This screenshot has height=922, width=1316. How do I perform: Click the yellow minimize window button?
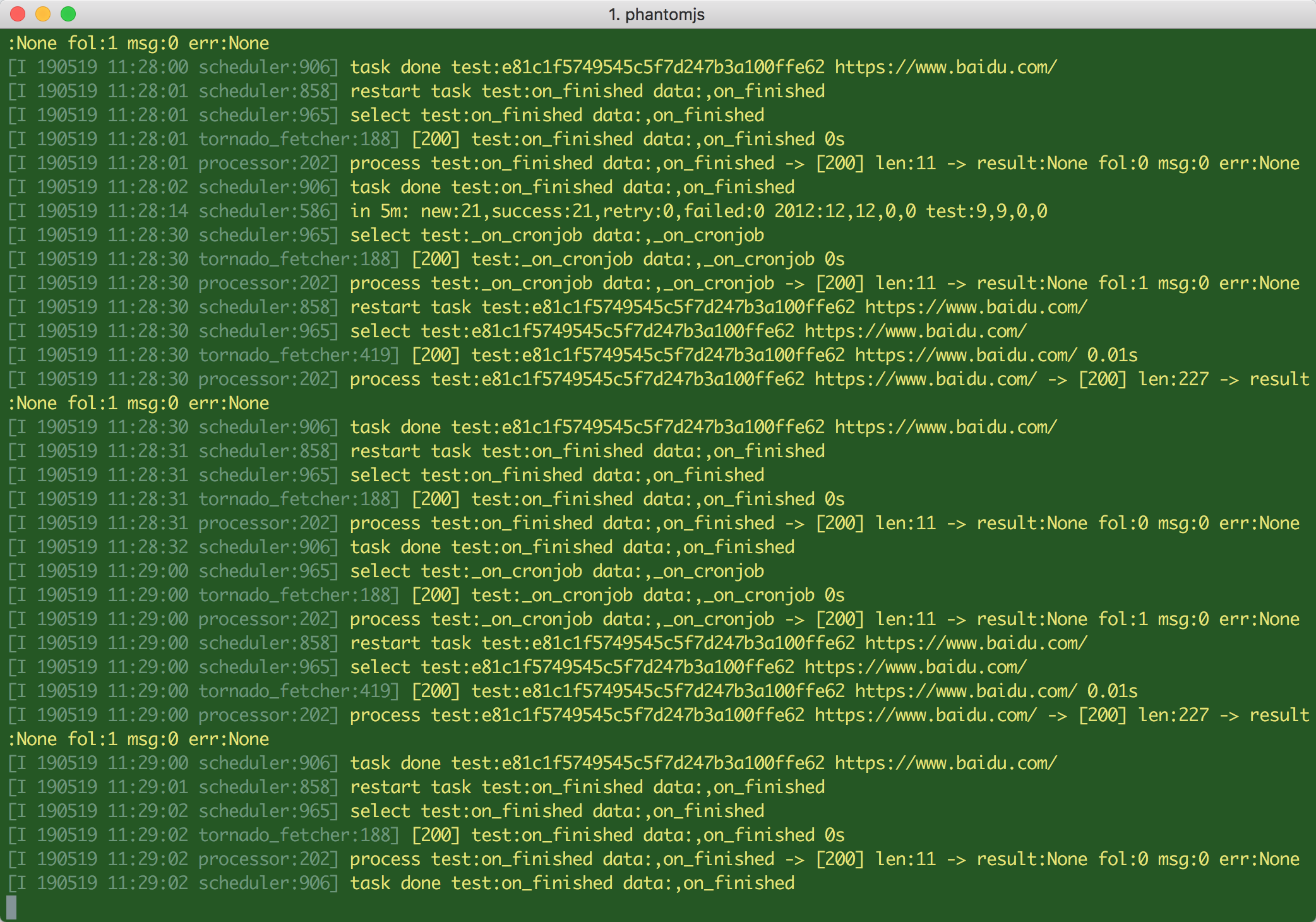click(43, 14)
